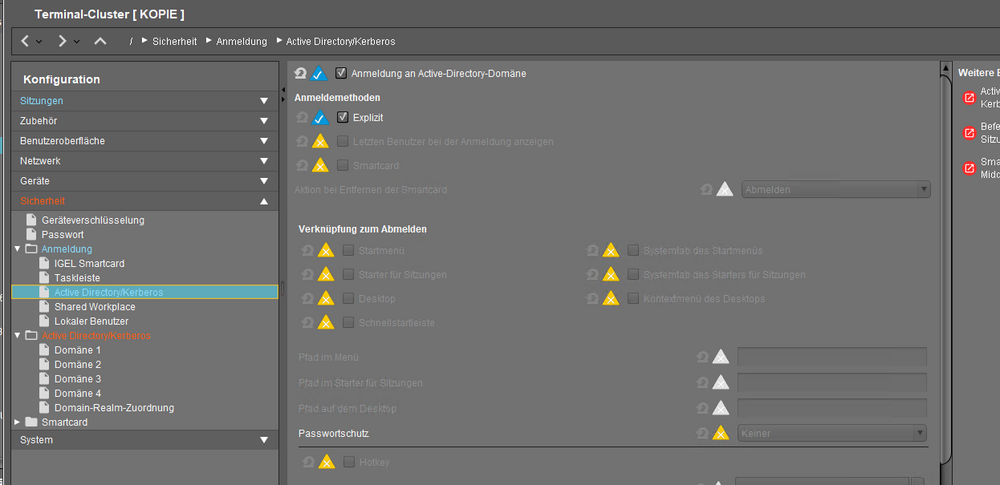Click the forward navigation arrow
The height and width of the screenshot is (485, 1000).
coord(62,41)
